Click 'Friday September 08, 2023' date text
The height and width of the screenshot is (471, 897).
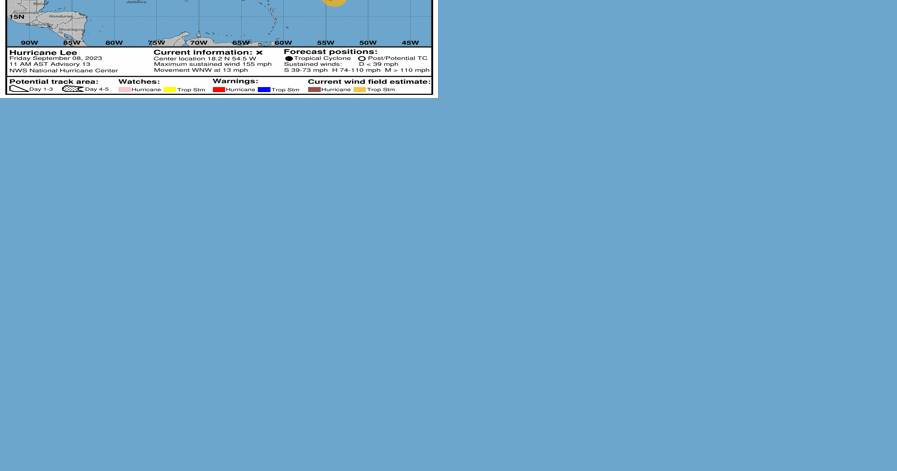pos(55,58)
